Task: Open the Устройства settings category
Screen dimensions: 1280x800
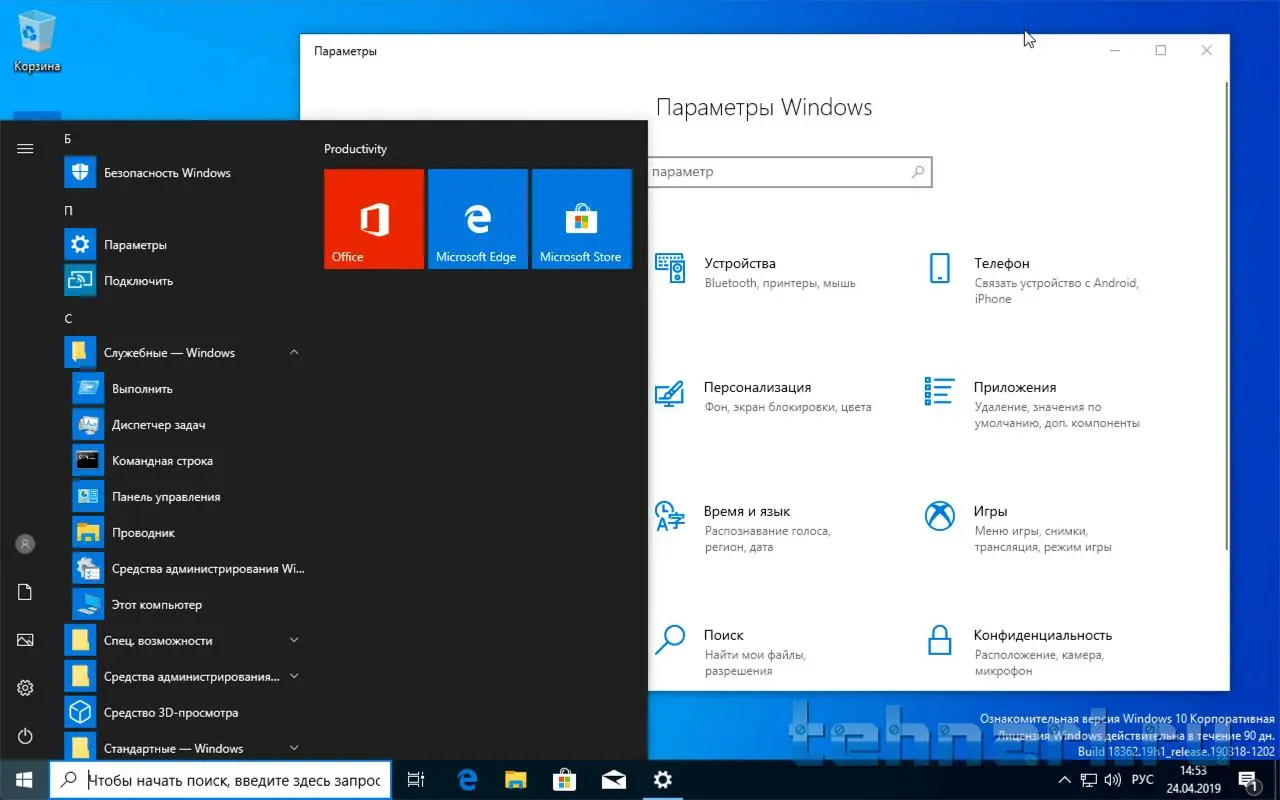Action: [739, 264]
